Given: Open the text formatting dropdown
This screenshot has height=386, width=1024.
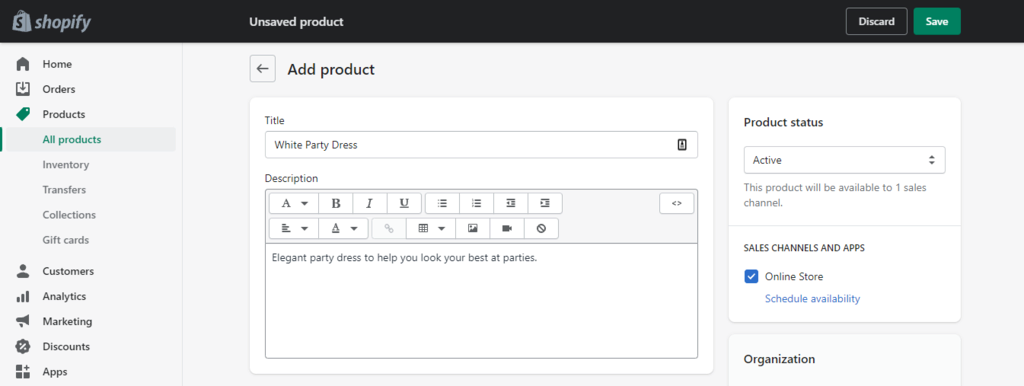Looking at the screenshot, I should point(294,203).
